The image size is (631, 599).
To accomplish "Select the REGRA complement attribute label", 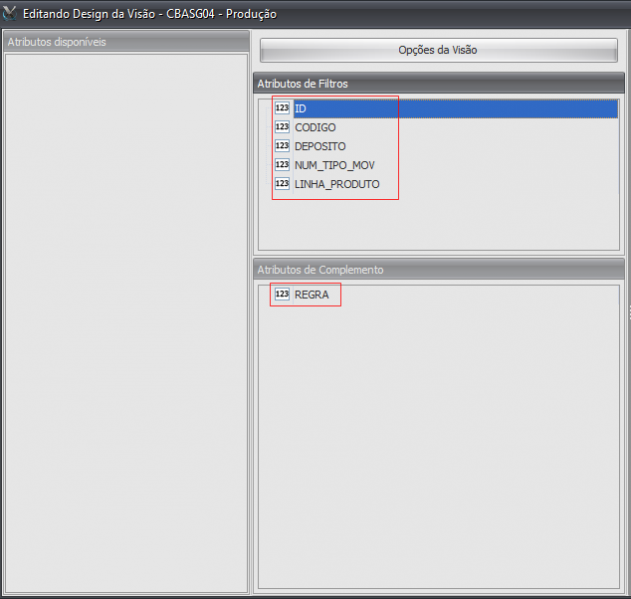I will pos(312,295).
